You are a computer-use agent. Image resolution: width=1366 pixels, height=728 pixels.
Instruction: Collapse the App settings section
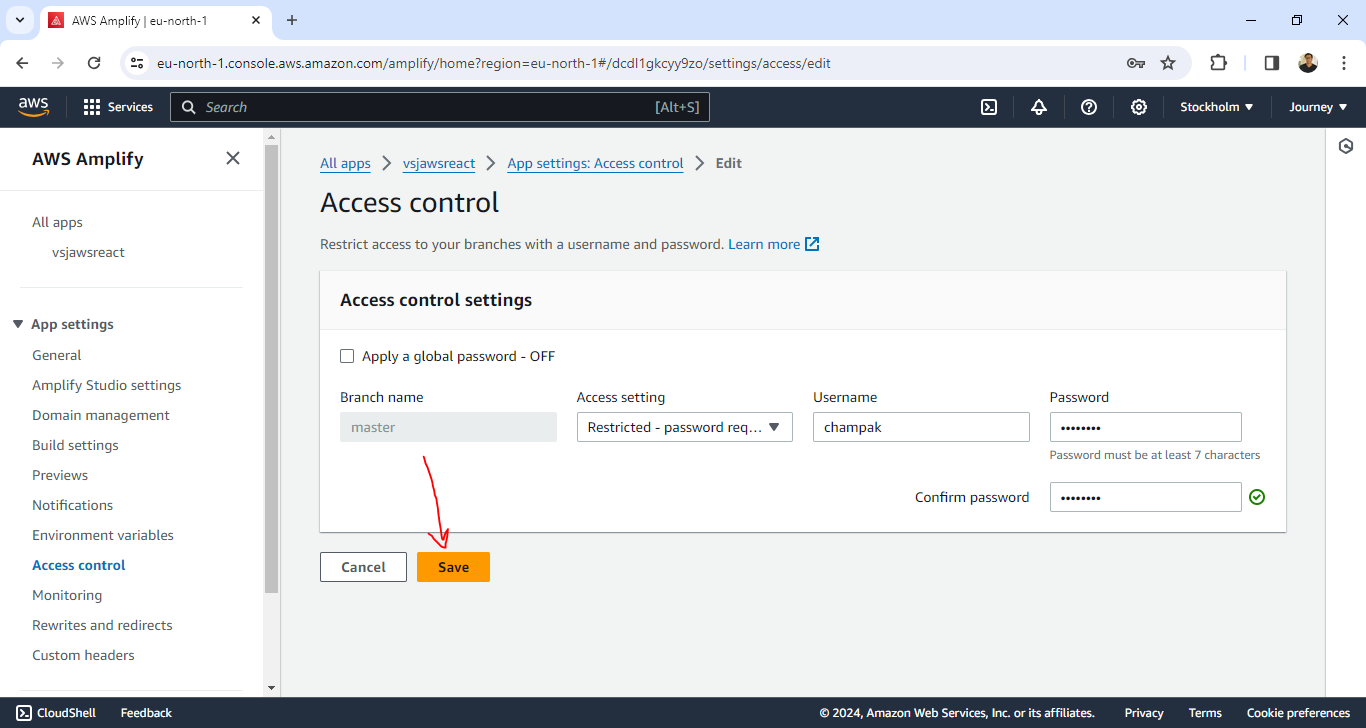click(18, 324)
